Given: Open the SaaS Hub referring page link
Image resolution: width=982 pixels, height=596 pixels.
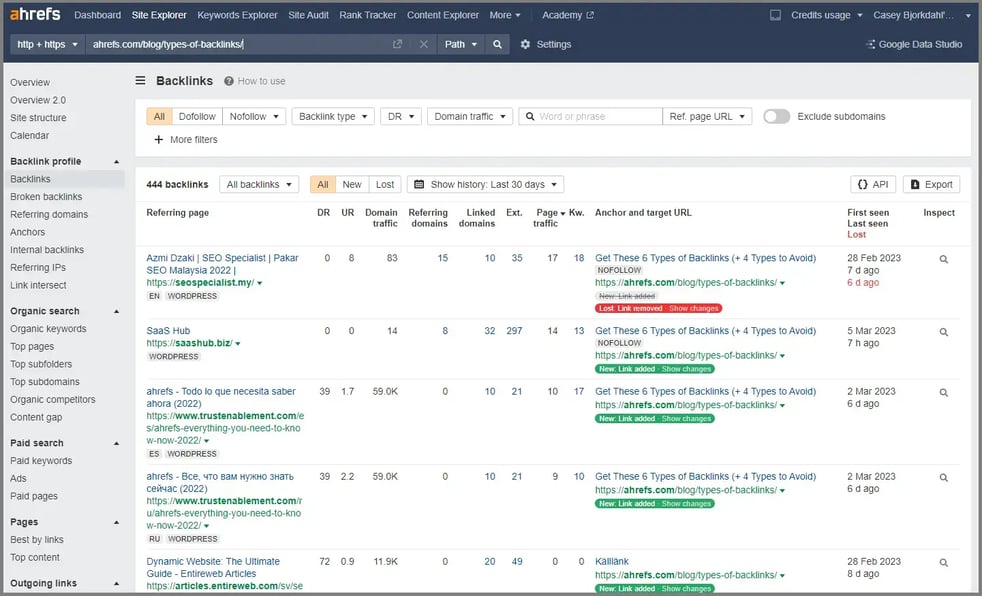Looking at the screenshot, I should (168, 331).
